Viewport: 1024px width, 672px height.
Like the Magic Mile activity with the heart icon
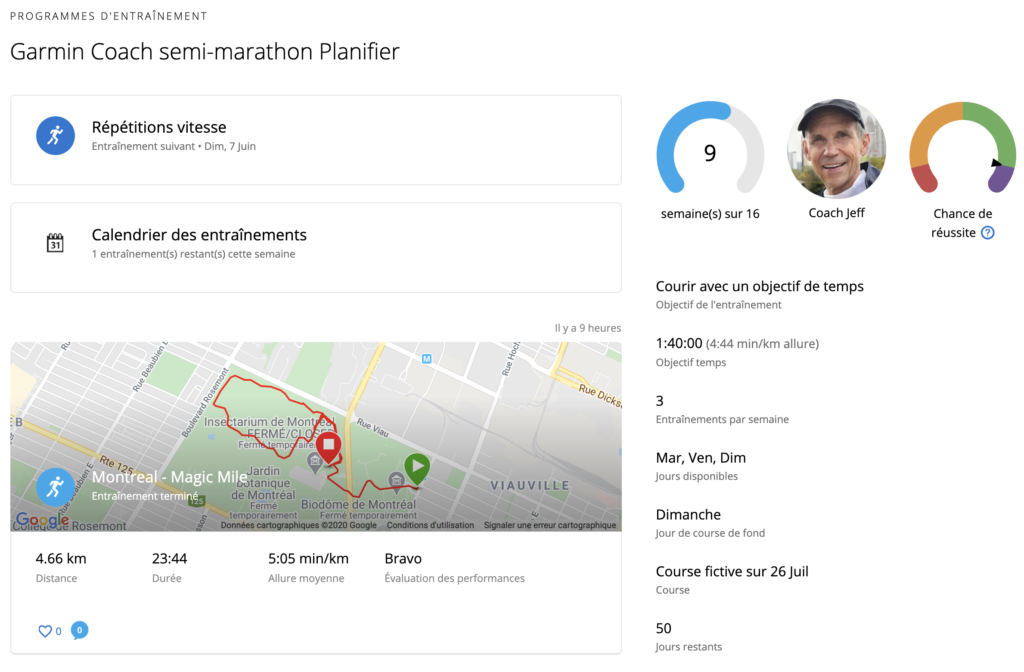click(x=45, y=631)
